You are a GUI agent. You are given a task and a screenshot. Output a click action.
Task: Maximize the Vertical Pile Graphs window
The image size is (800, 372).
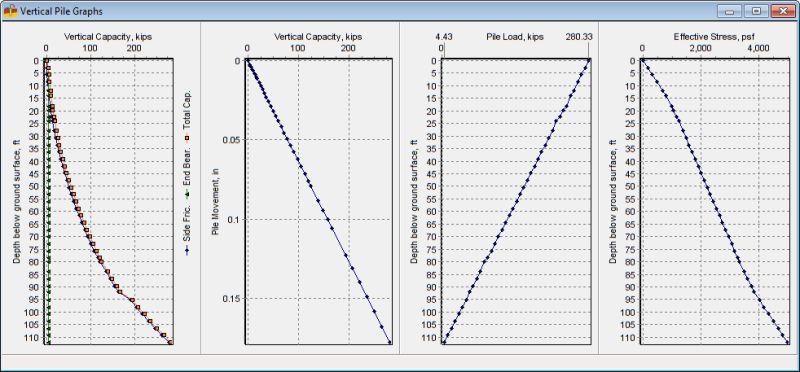pos(756,11)
